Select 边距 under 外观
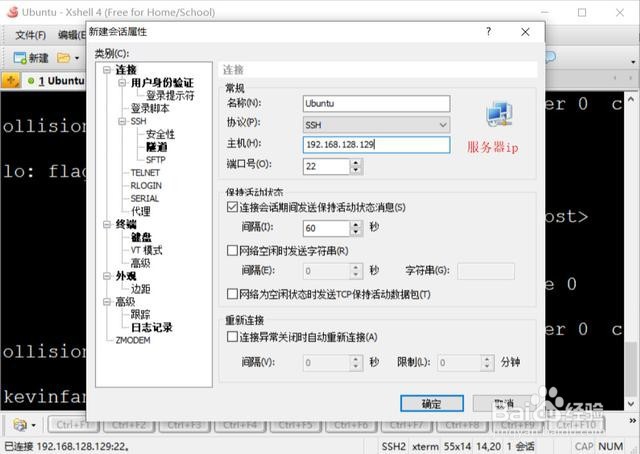The image size is (640, 454). pos(140,289)
